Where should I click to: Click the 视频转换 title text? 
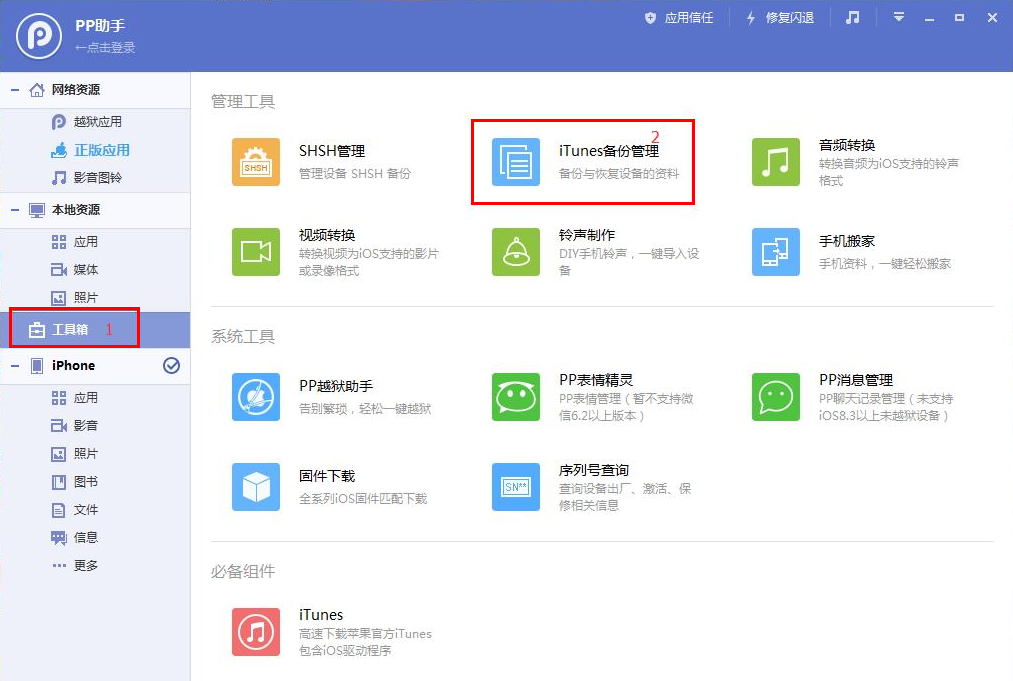[x=327, y=235]
